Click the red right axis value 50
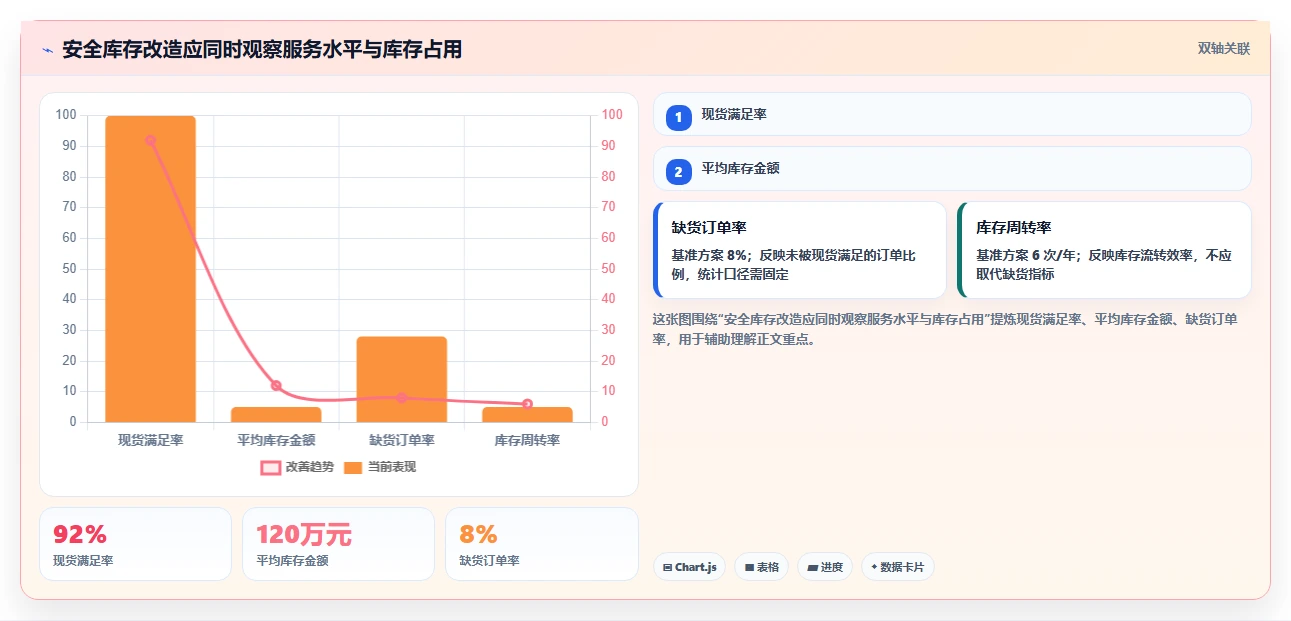 click(x=606, y=269)
